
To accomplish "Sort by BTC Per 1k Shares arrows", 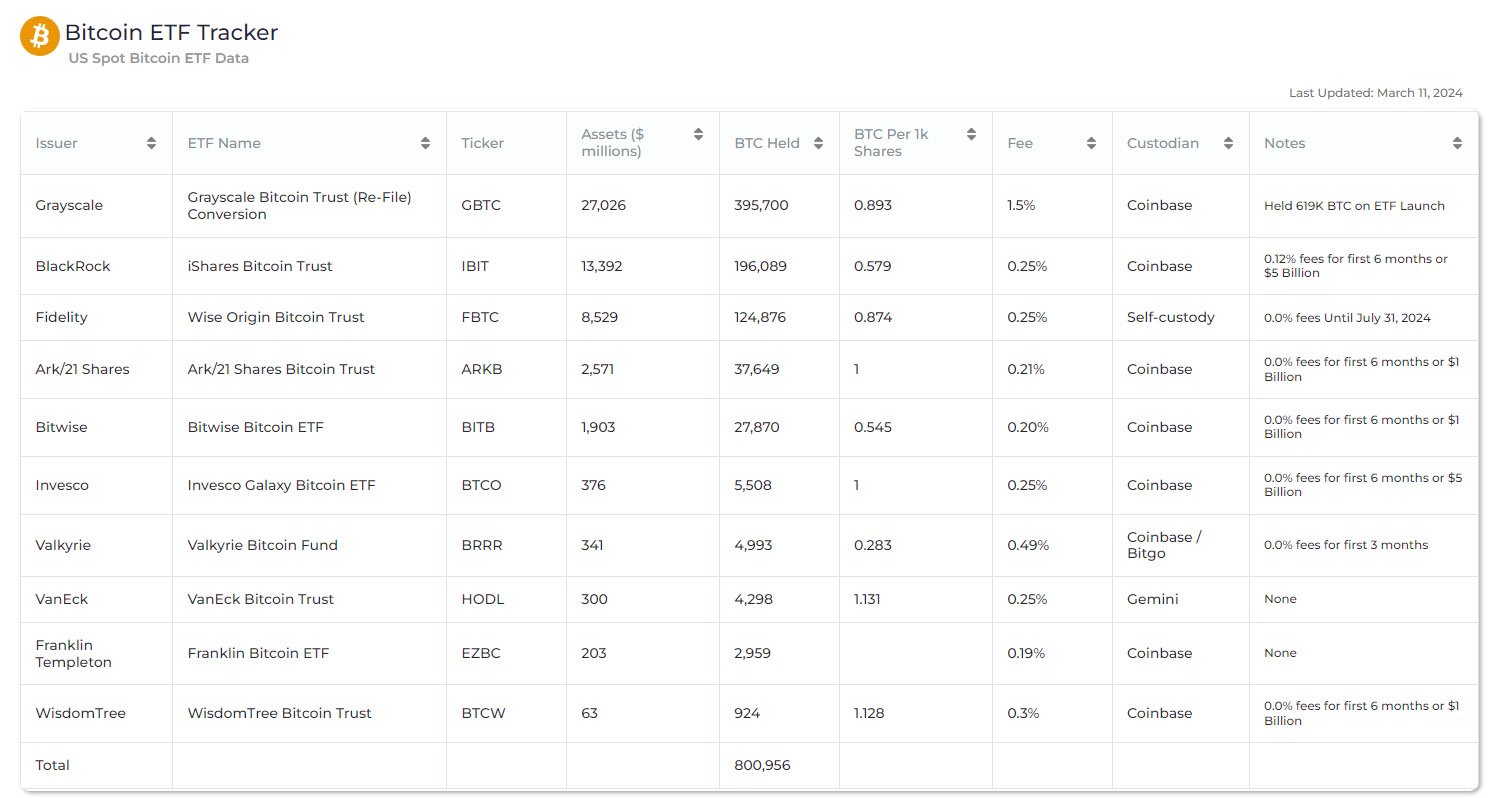I will click(x=971, y=134).
